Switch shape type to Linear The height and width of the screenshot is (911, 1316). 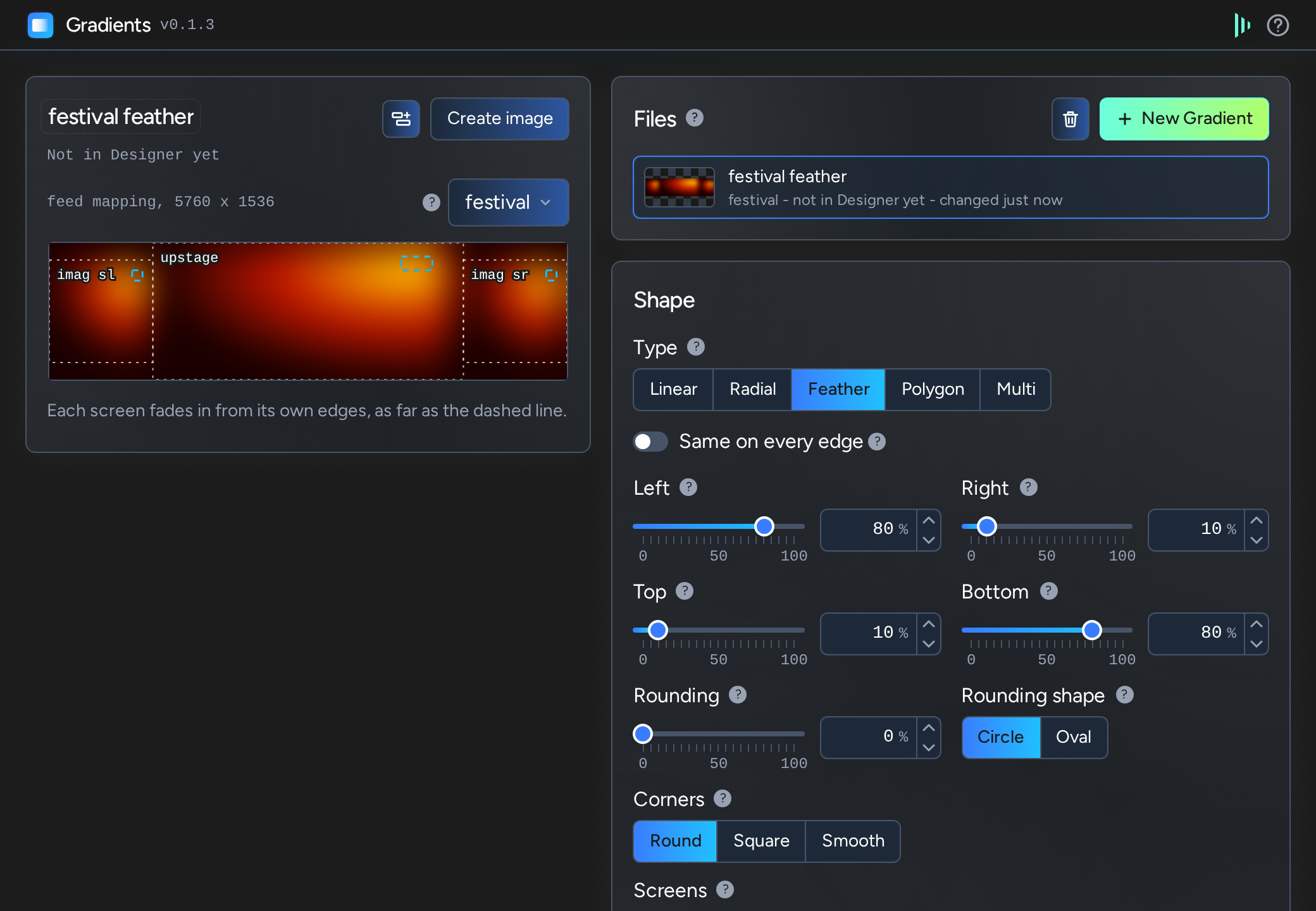(x=673, y=389)
